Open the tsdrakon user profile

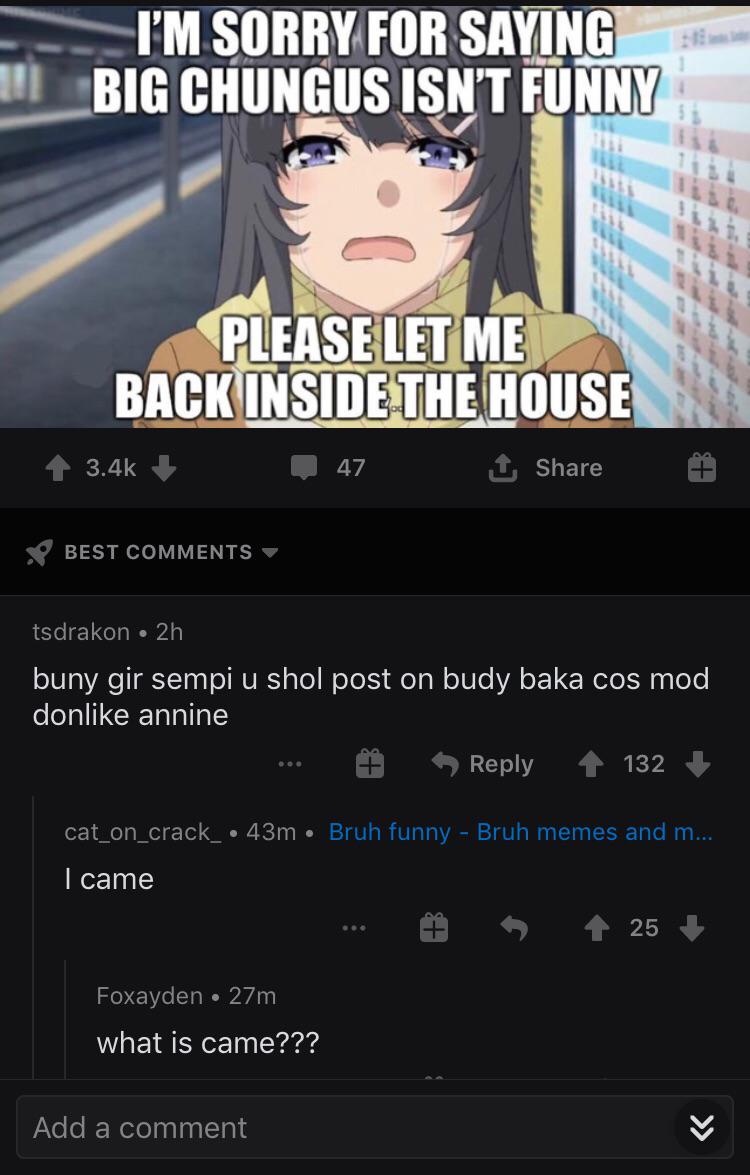click(x=81, y=632)
